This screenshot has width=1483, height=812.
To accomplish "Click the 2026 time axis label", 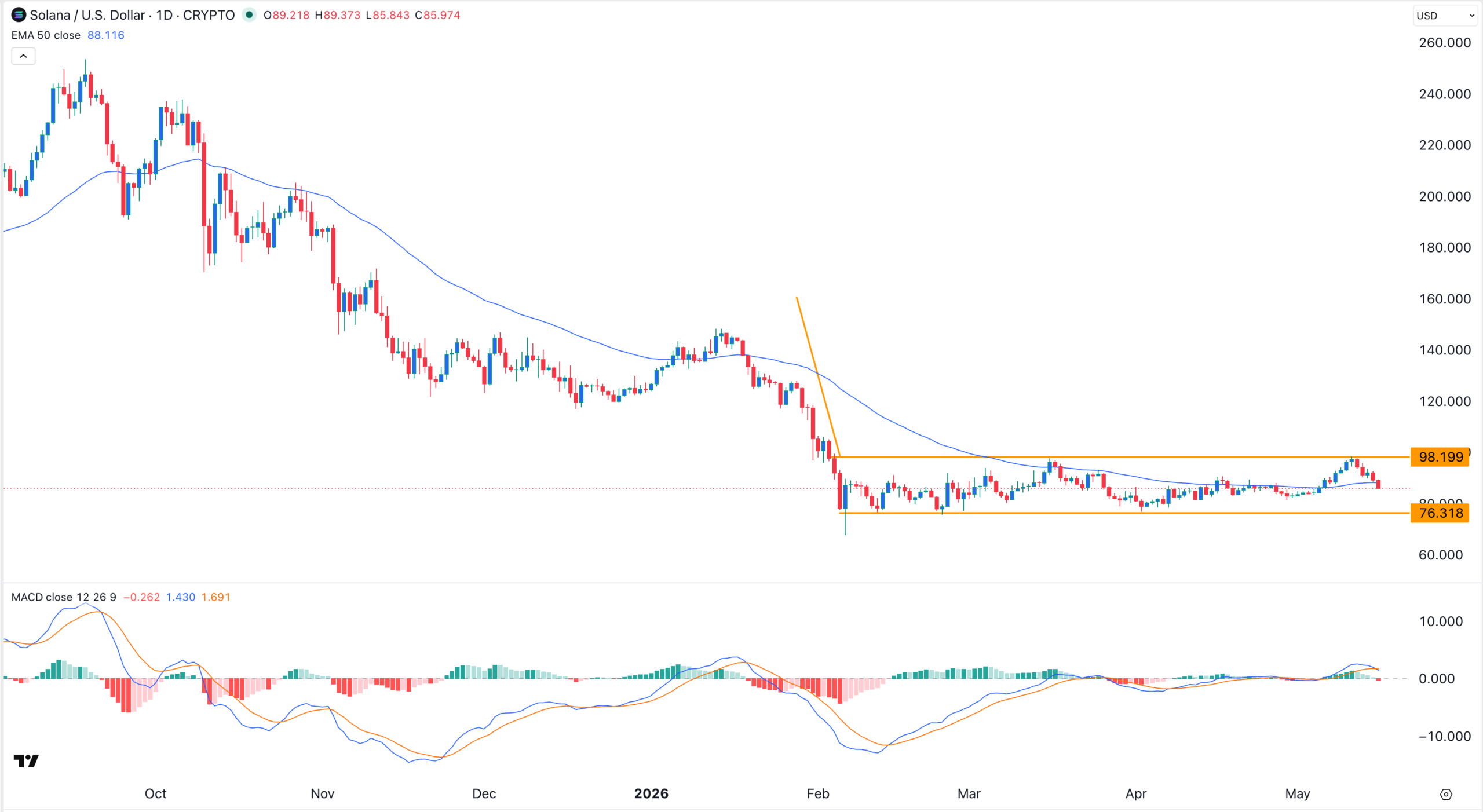I will 651,793.
